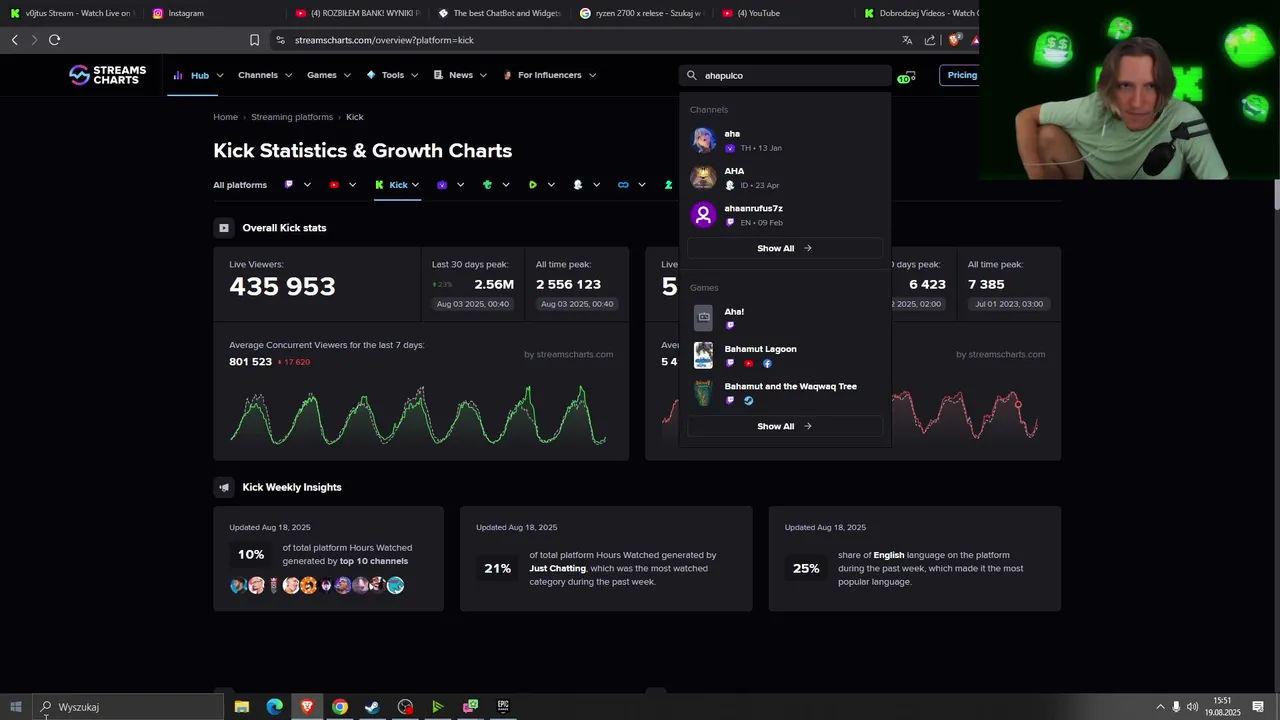
Task: Click the address bar URL
Action: [x=384, y=40]
